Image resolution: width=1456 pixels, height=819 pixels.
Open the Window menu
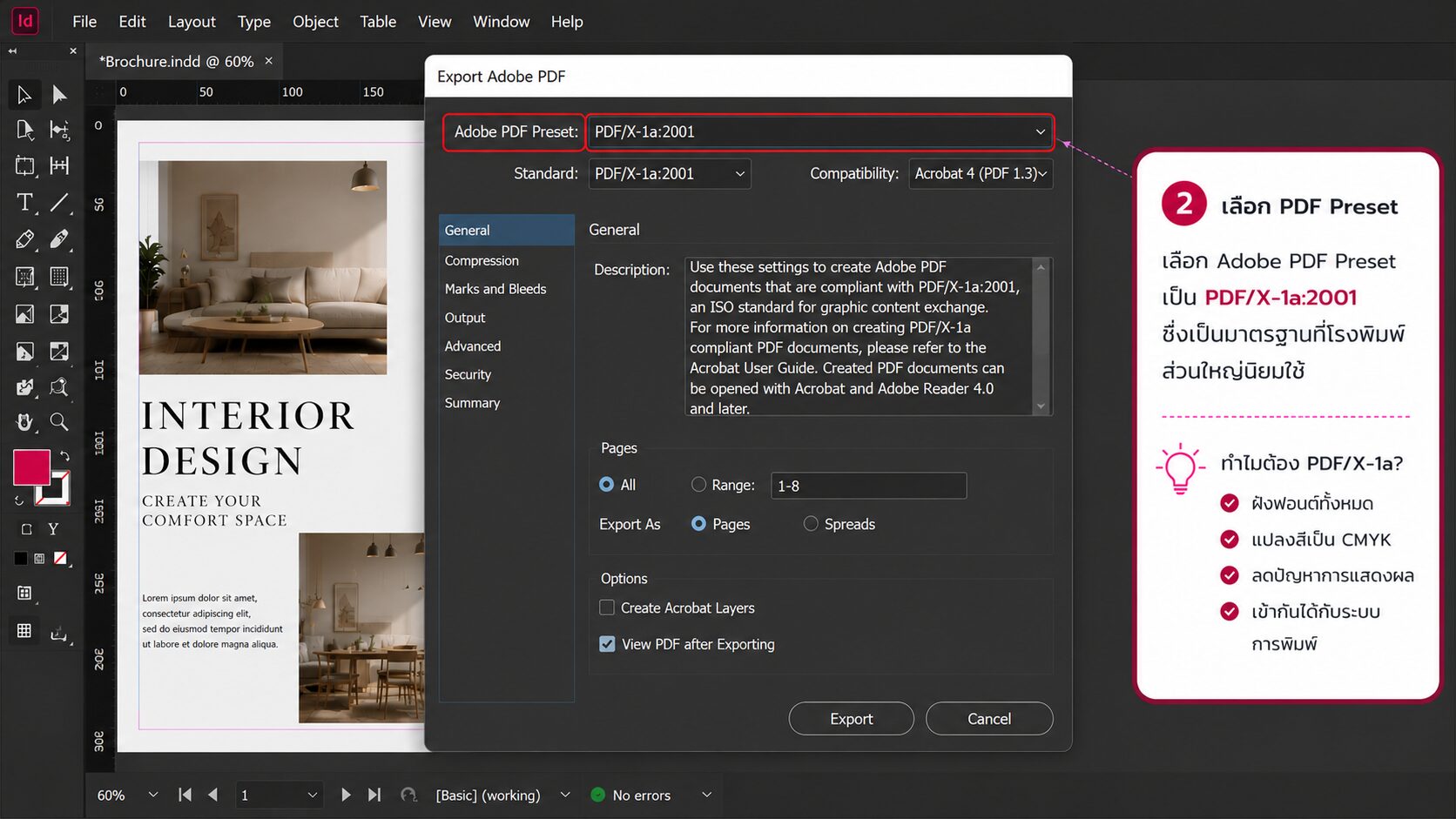click(501, 22)
